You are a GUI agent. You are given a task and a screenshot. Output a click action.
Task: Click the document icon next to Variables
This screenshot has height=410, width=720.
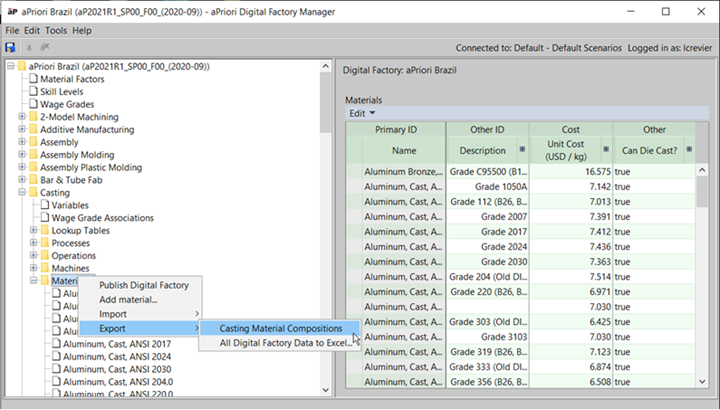click(45, 205)
